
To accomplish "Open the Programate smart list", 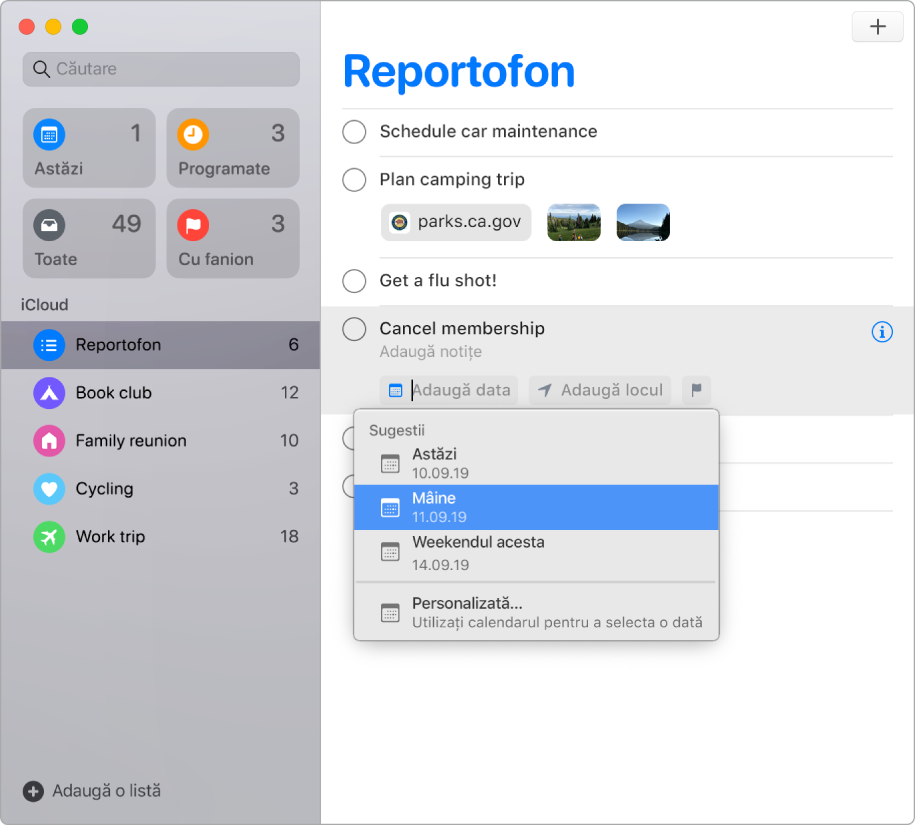I will click(232, 148).
